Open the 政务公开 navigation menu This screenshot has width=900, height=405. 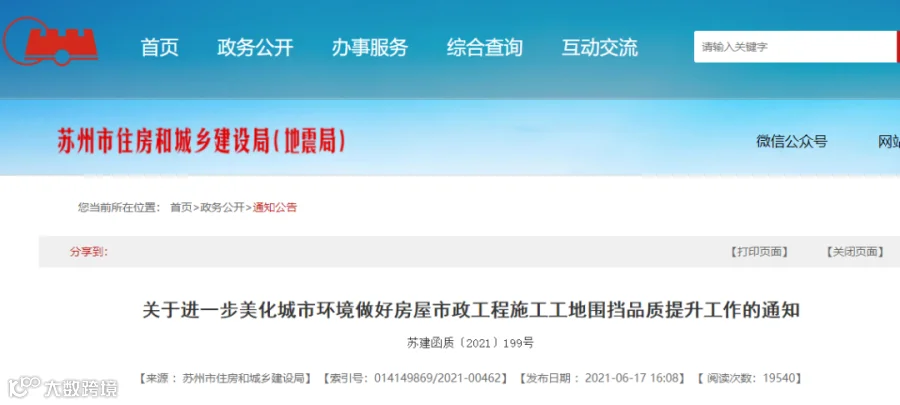[255, 48]
